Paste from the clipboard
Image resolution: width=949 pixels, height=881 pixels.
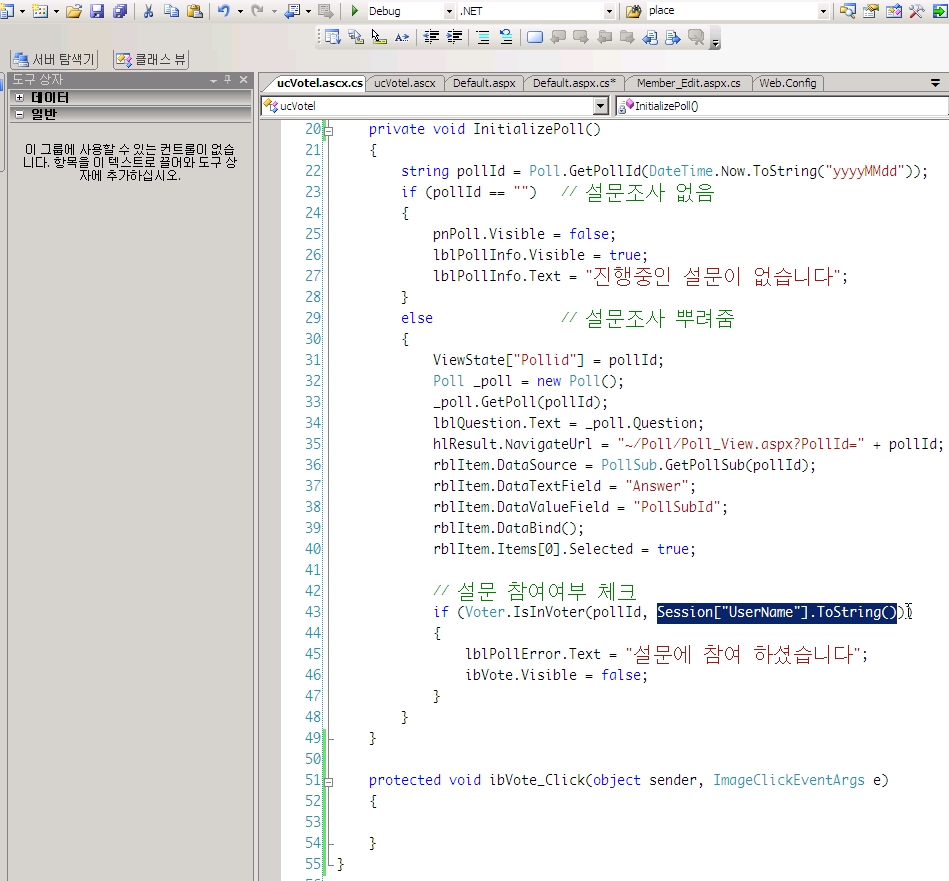pyautogui.click(x=194, y=11)
